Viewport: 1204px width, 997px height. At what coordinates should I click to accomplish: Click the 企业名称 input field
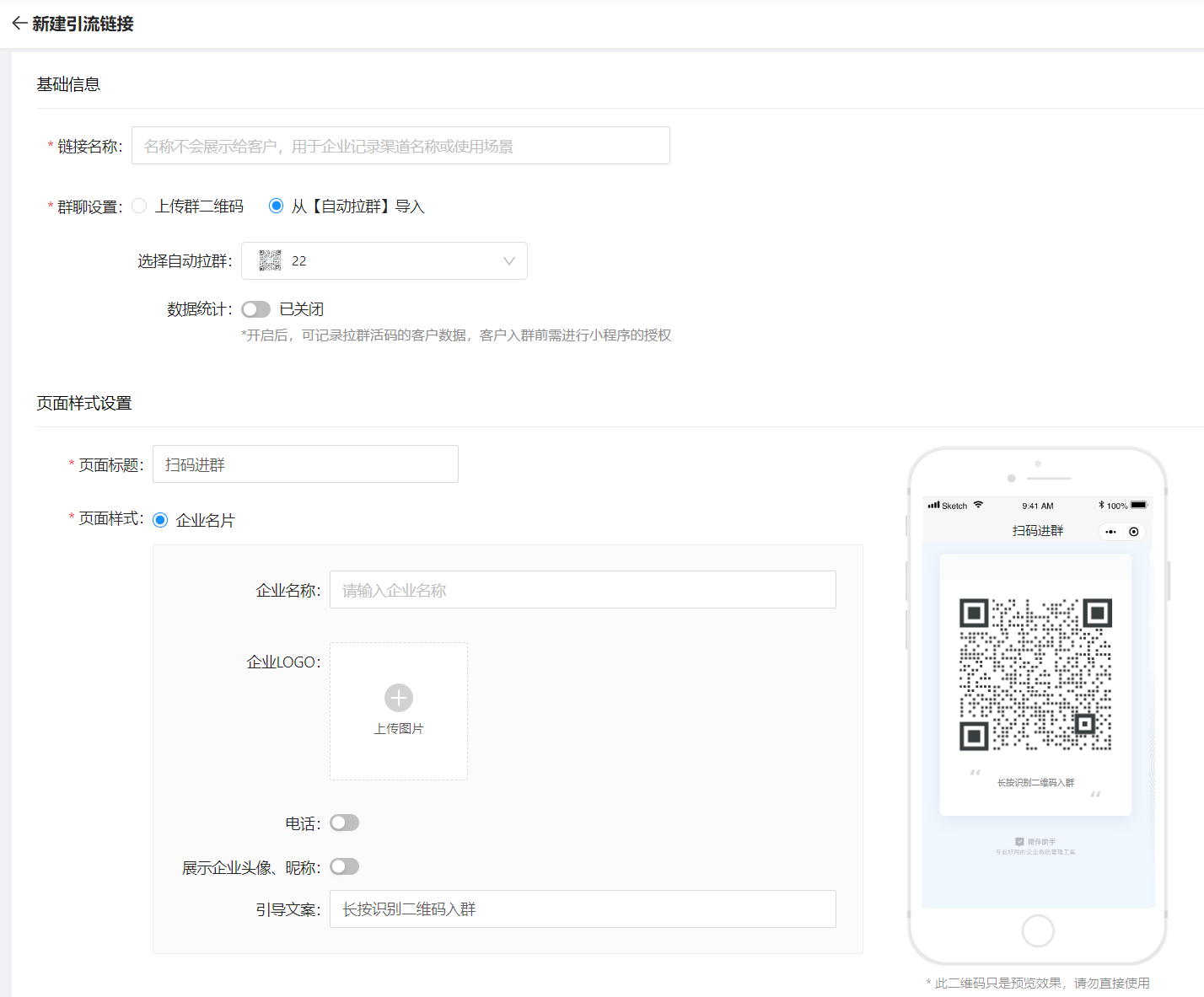coord(583,590)
